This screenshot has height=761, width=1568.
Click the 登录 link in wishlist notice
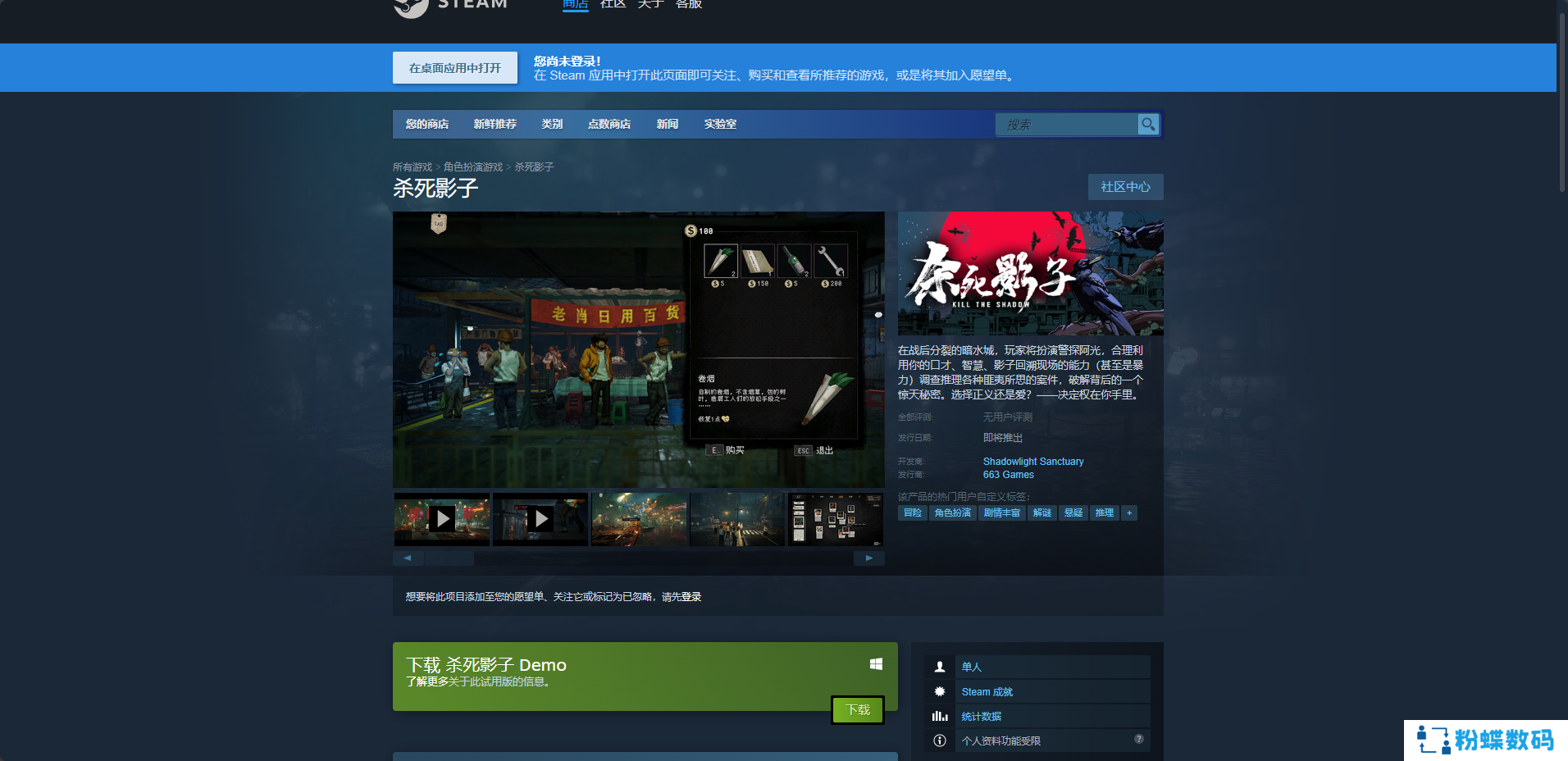[x=691, y=597]
